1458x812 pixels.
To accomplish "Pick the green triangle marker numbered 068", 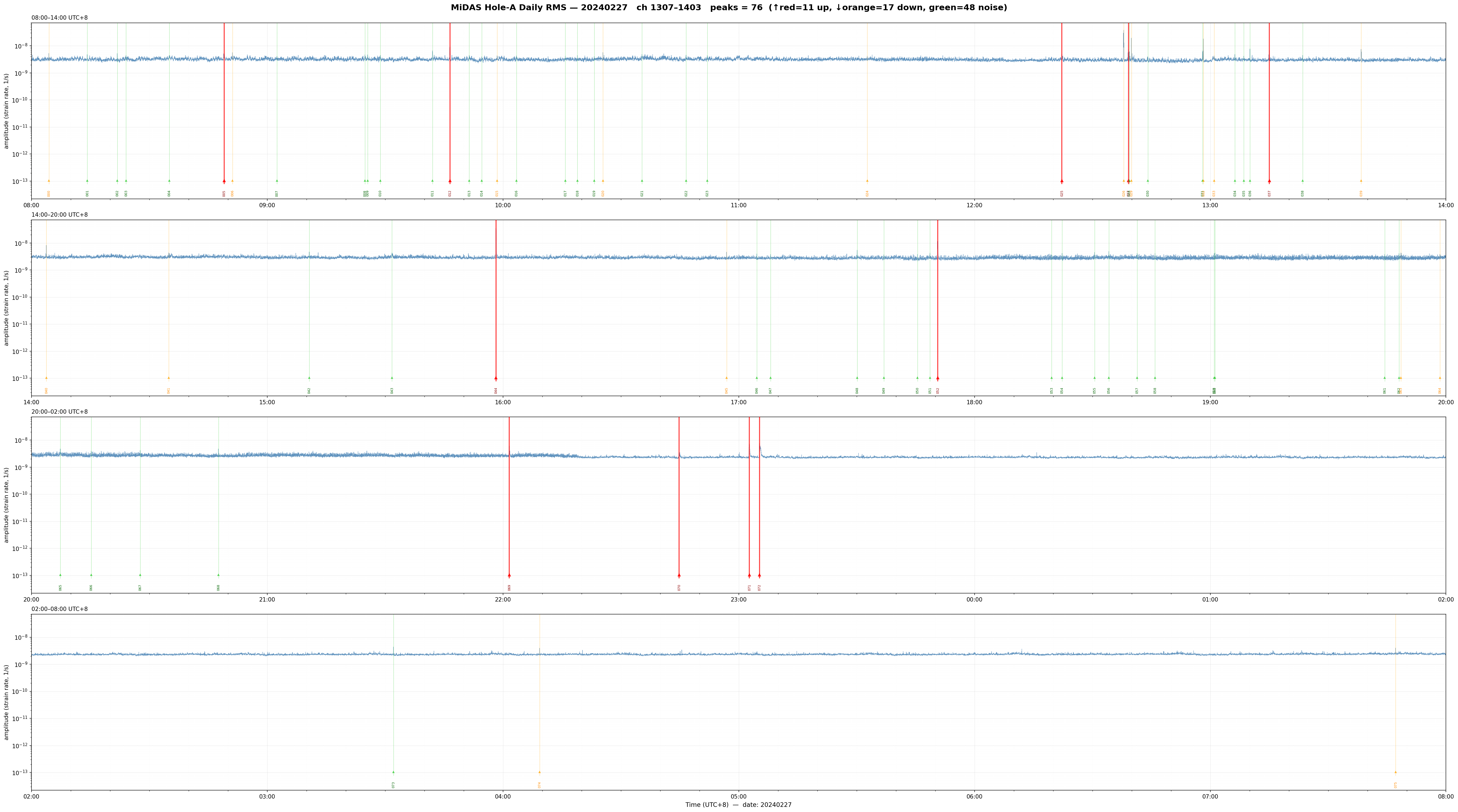I will click(x=219, y=575).
